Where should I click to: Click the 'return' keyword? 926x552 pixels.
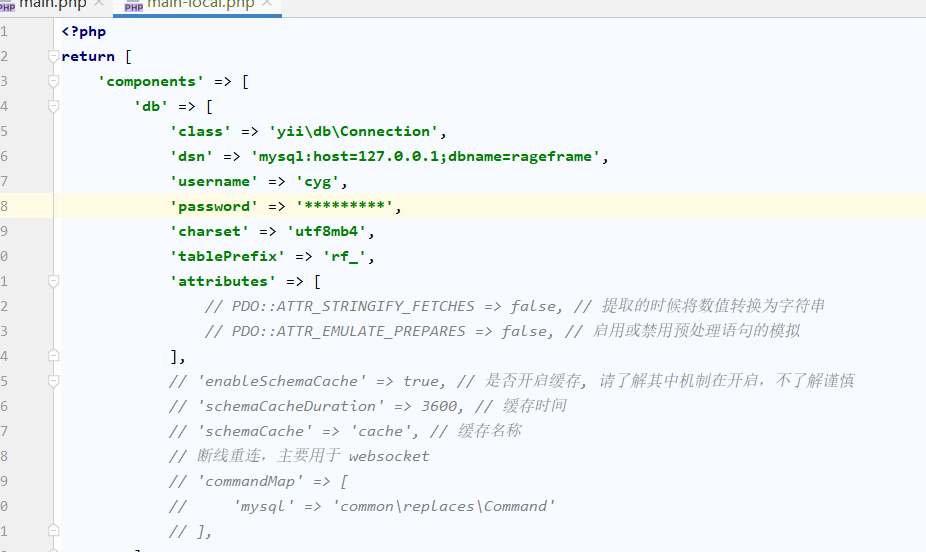[x=88, y=57]
